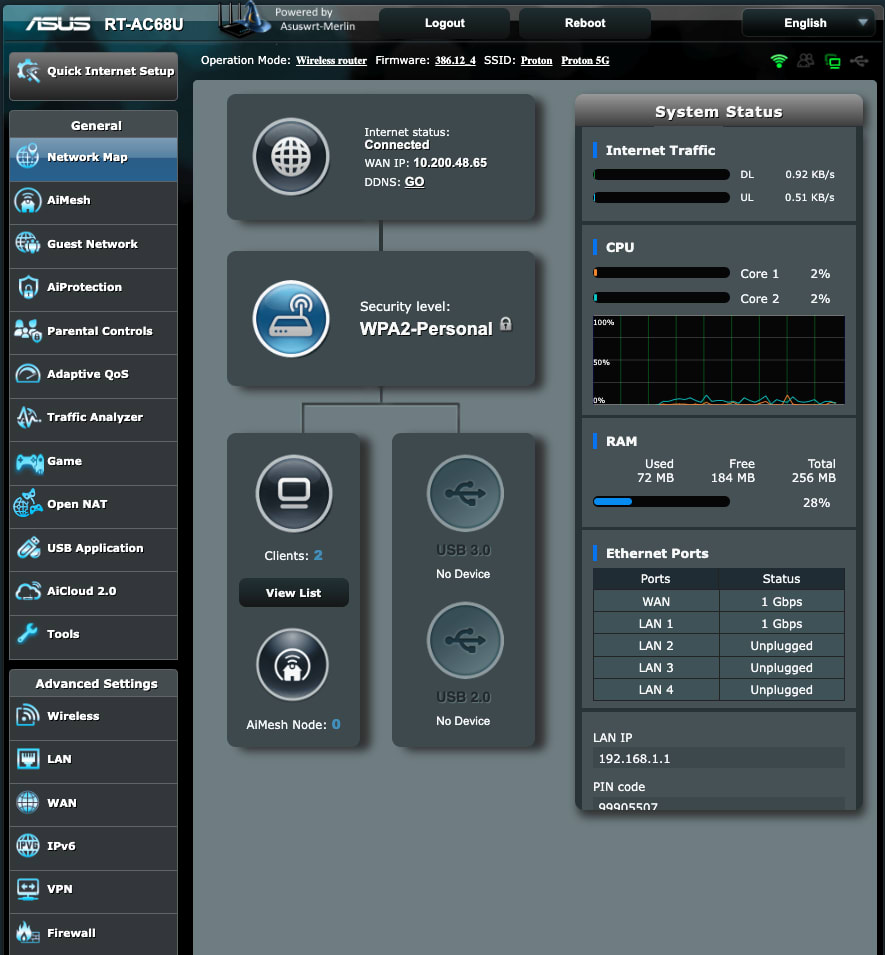The width and height of the screenshot is (885, 955).
Task: Click the Proton 5G SSID link
Action: coord(585,60)
